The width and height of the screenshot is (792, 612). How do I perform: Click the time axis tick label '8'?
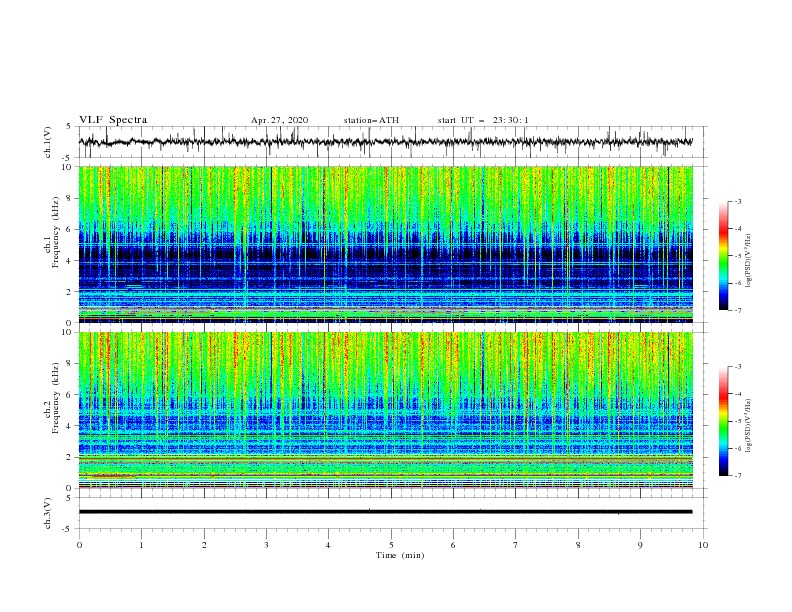[x=578, y=545]
